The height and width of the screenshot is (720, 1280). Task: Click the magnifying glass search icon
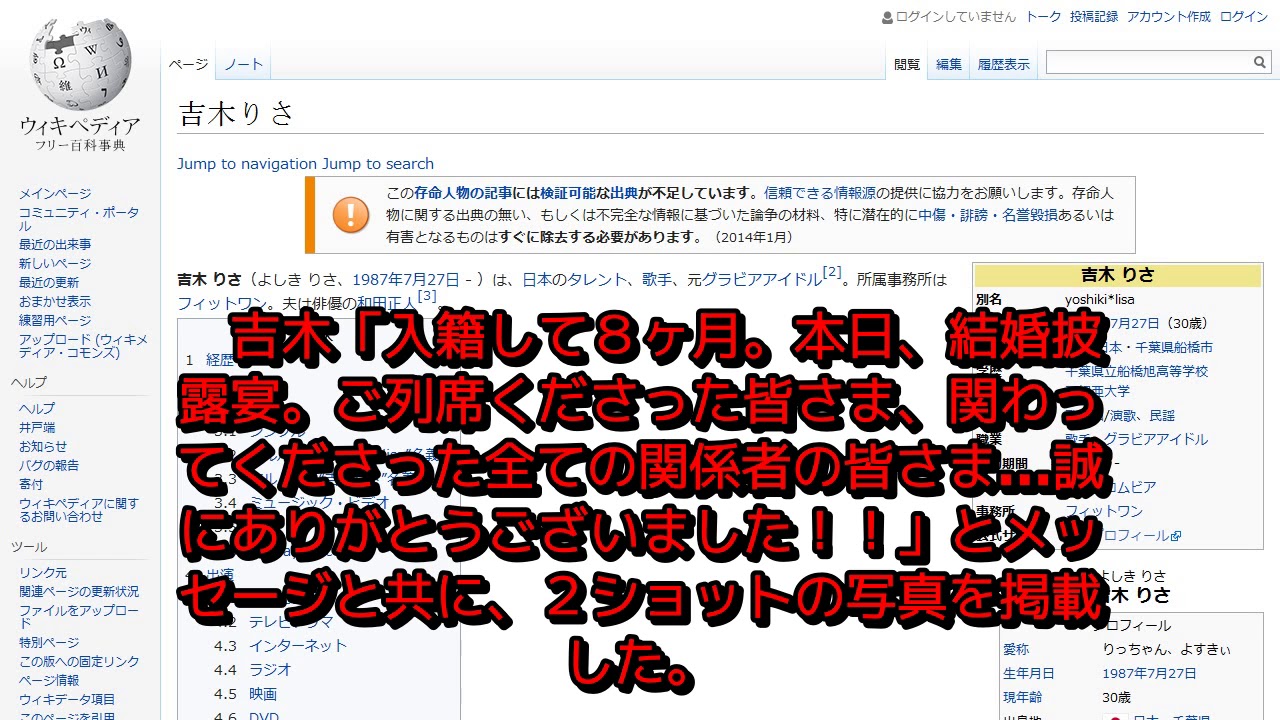click(x=1259, y=63)
